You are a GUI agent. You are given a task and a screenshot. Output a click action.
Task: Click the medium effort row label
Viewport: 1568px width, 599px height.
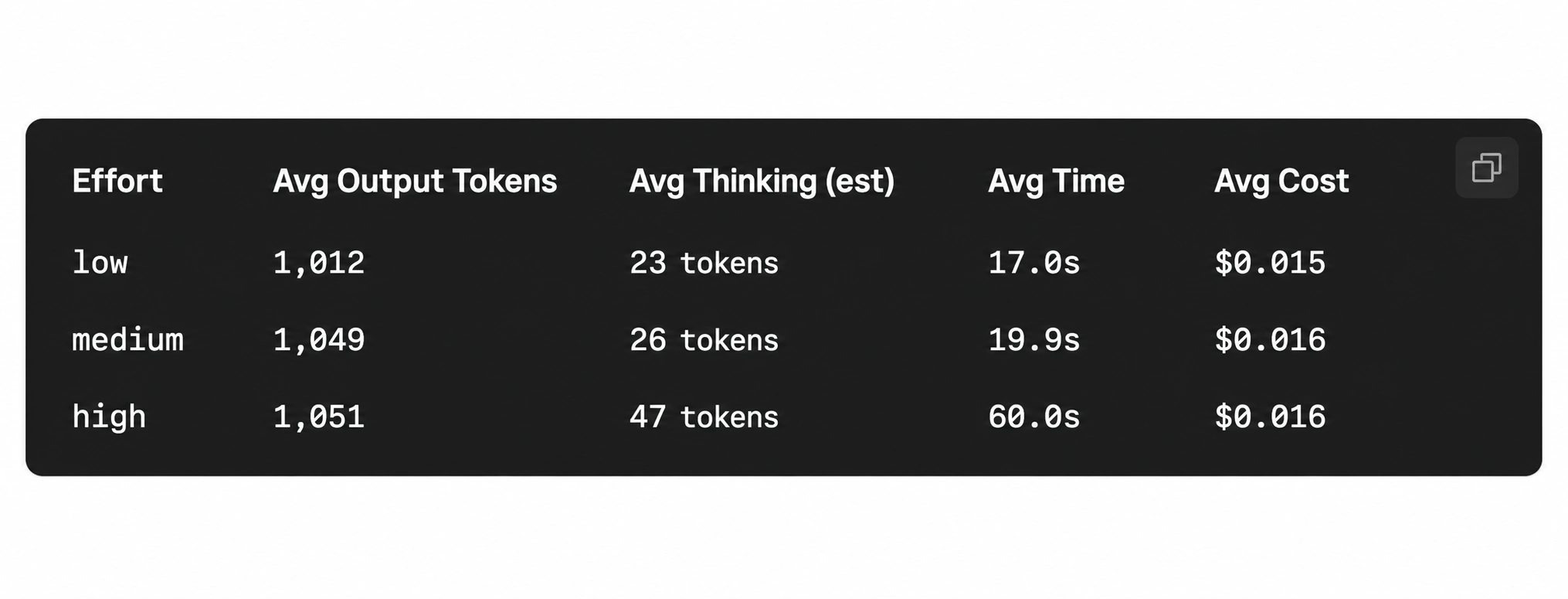[x=128, y=340]
